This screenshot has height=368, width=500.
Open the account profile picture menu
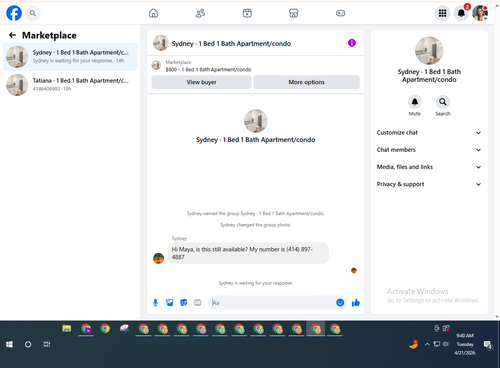click(x=480, y=13)
